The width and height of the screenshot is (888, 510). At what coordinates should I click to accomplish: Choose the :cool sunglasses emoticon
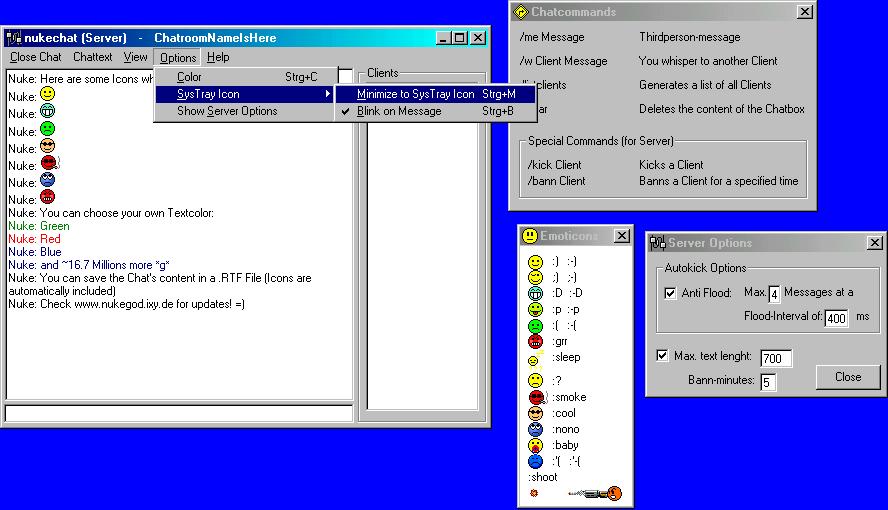click(x=535, y=413)
